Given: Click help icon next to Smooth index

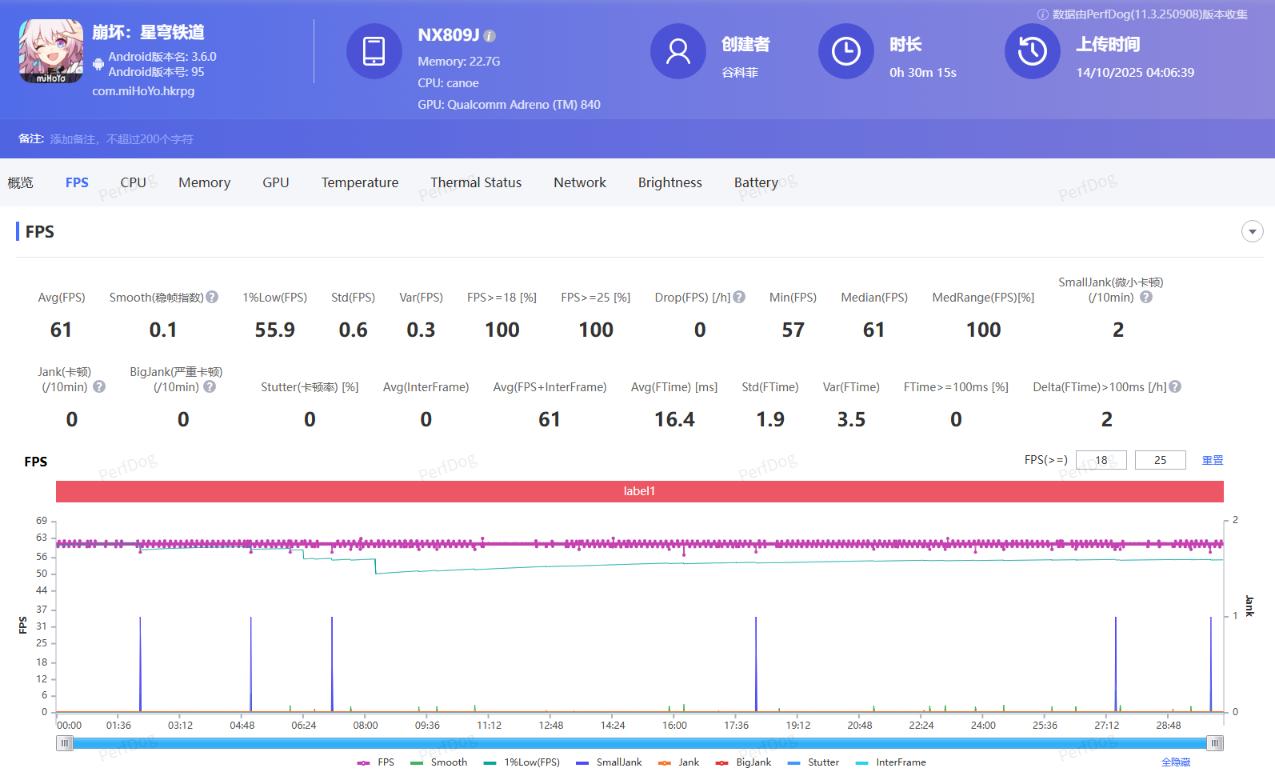Looking at the screenshot, I should click(x=212, y=297).
